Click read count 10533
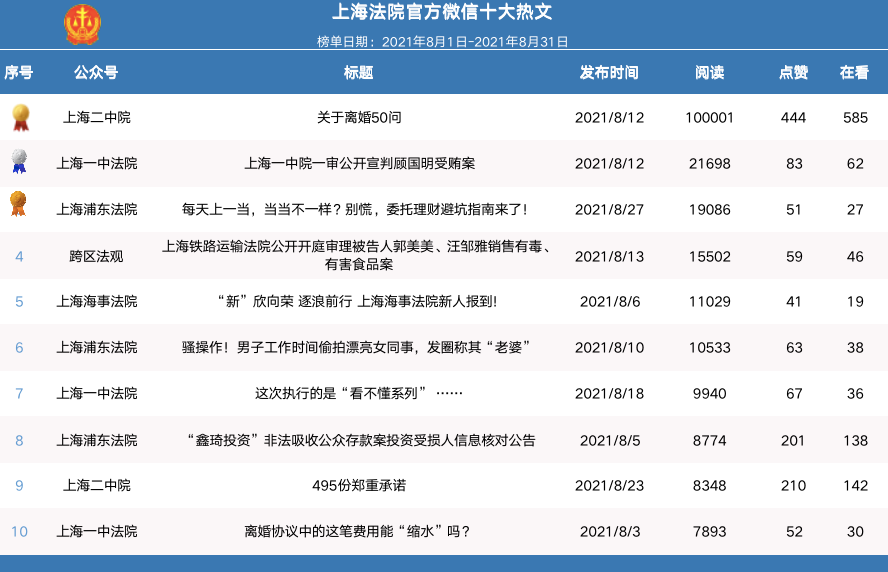Viewport: 888px width, 572px height. pyautogui.click(x=710, y=347)
